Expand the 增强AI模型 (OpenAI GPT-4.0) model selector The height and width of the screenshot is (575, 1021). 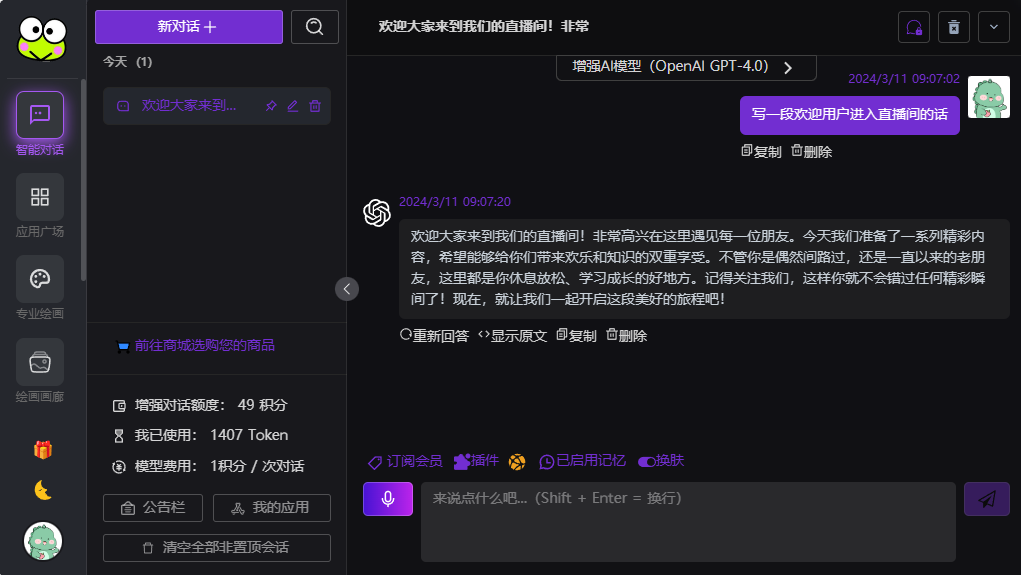coord(686,67)
